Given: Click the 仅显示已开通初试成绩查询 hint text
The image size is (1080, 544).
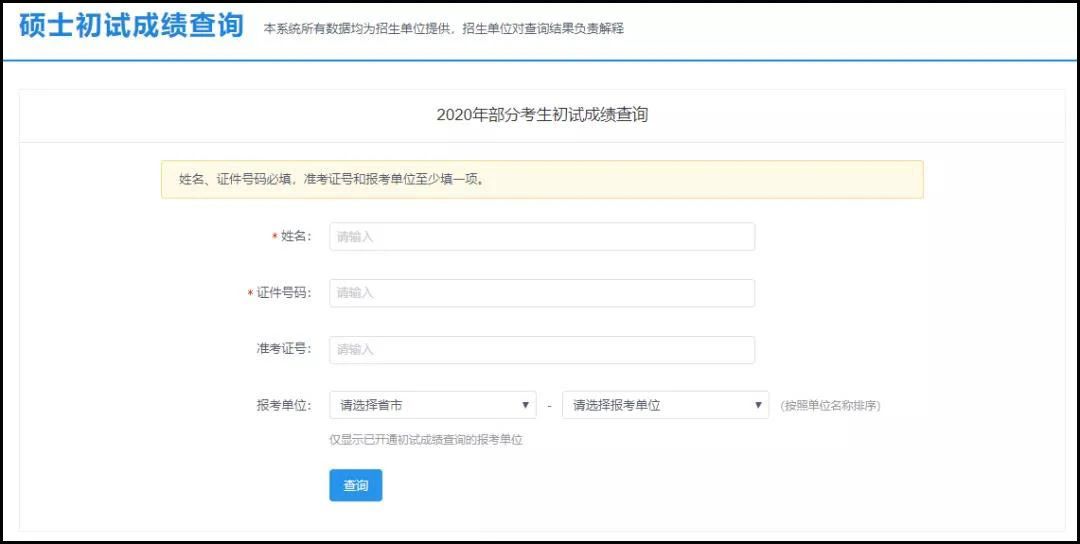Looking at the screenshot, I should point(426,440).
